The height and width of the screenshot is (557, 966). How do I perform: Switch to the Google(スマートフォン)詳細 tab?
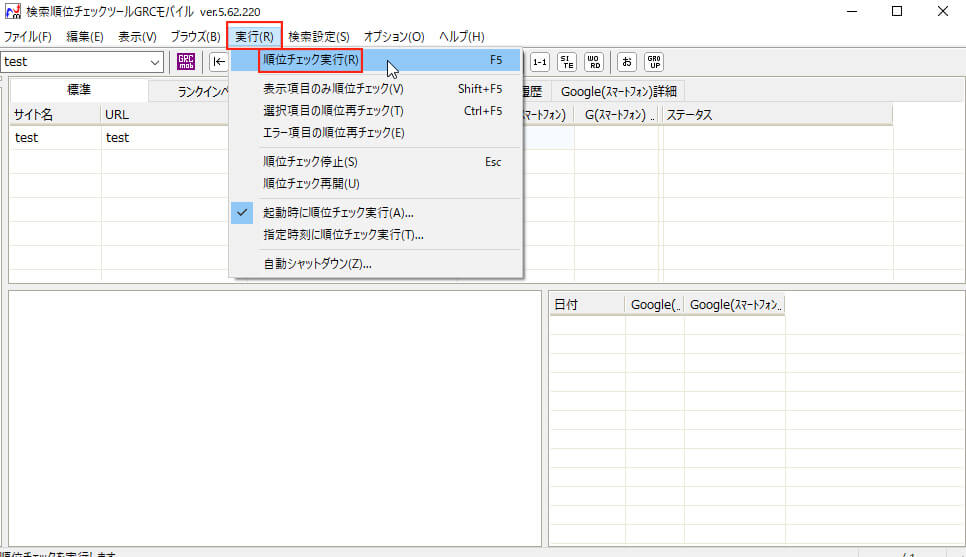click(619, 91)
